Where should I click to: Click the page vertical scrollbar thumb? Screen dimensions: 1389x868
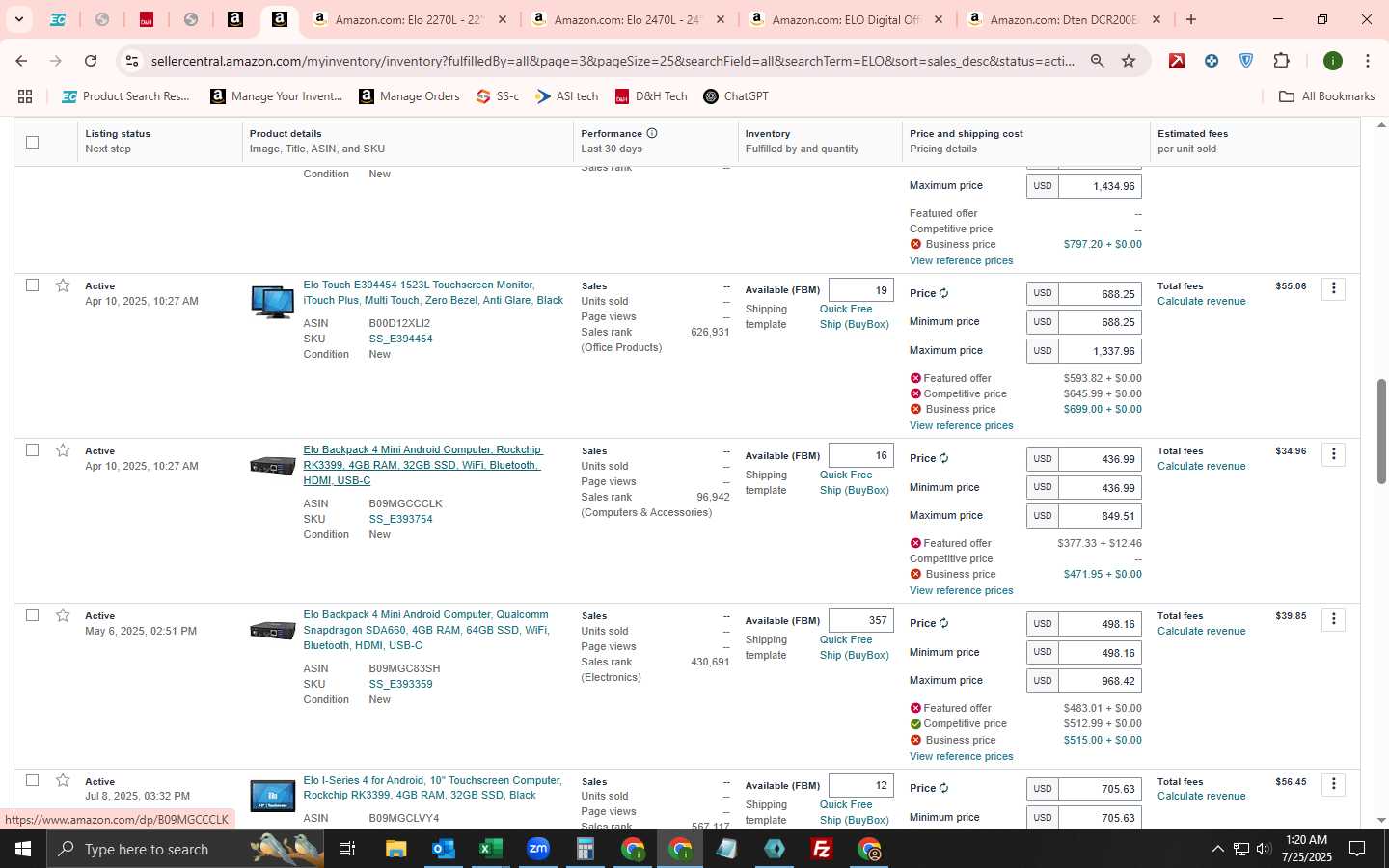click(x=1381, y=431)
